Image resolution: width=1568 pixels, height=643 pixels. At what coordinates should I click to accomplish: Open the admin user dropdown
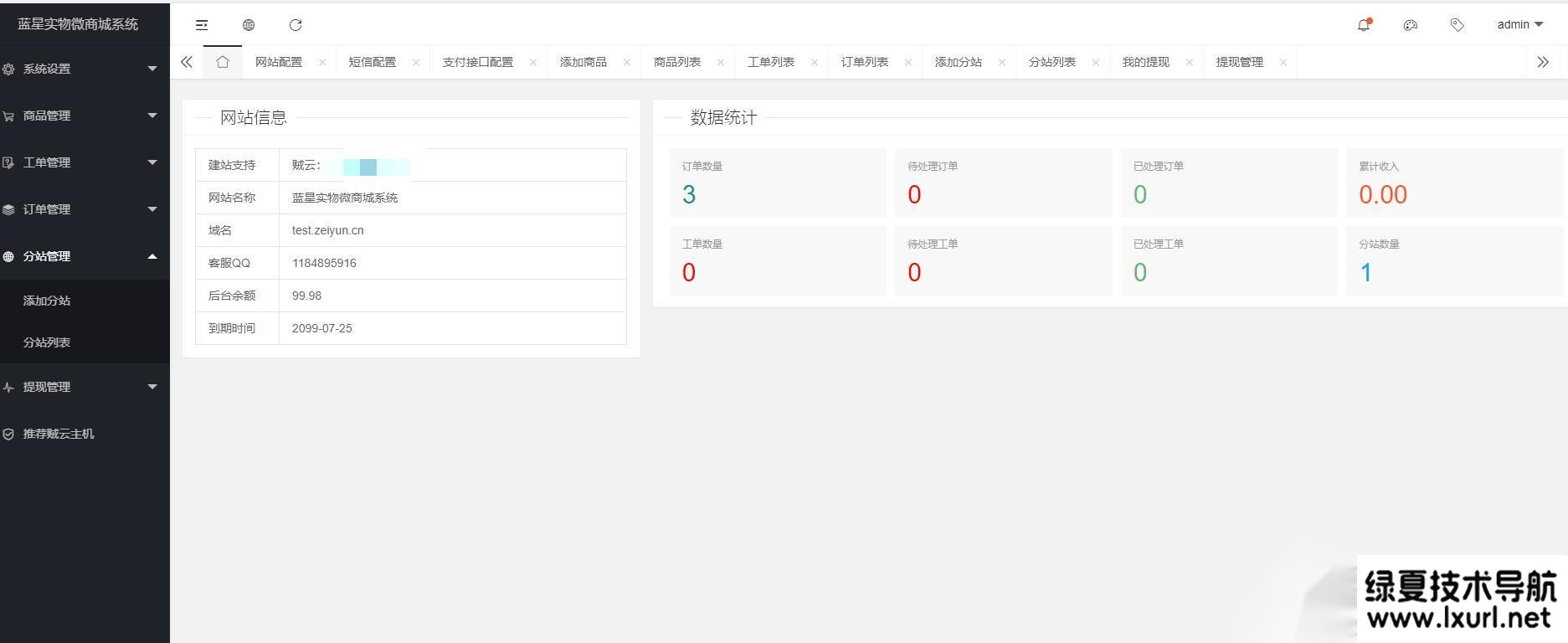1520,25
